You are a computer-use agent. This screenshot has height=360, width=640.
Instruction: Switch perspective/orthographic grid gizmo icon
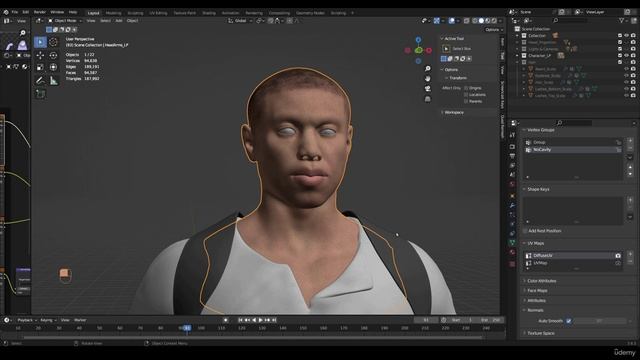[427, 99]
